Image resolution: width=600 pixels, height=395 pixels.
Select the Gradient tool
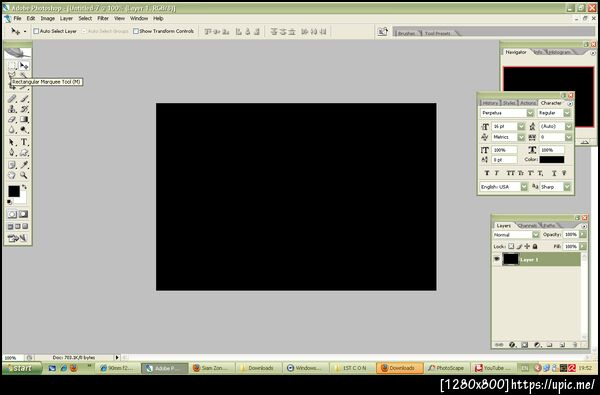24,120
